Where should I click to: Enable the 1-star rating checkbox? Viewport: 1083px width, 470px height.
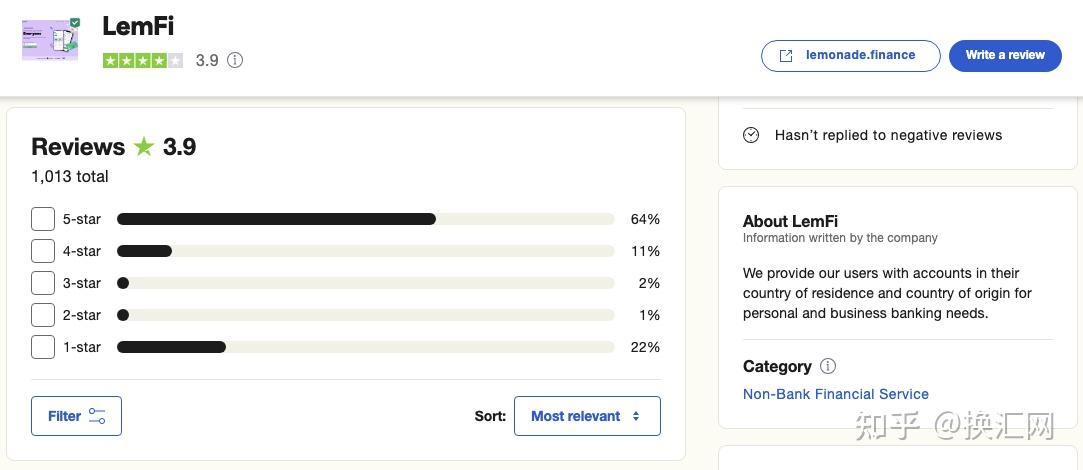point(43,347)
